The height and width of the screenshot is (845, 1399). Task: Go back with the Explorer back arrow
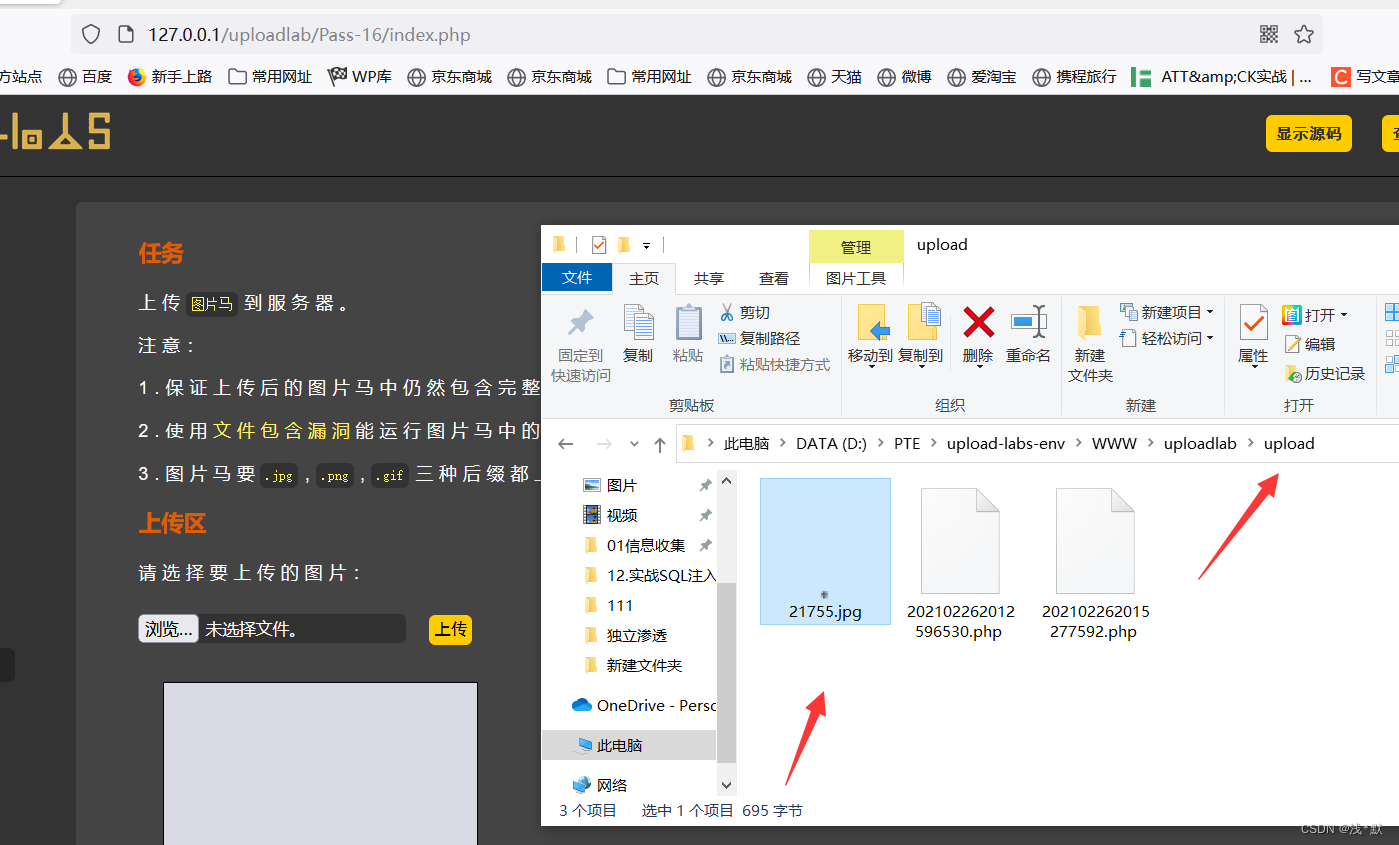(x=566, y=444)
